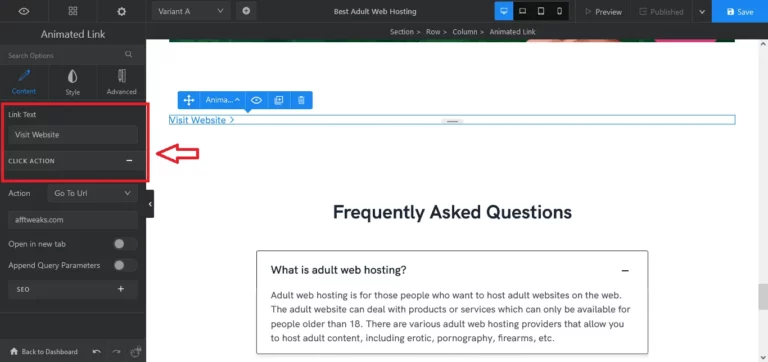The image size is (768, 362).
Task: Switch to mobile device view
Action: (x=559, y=11)
